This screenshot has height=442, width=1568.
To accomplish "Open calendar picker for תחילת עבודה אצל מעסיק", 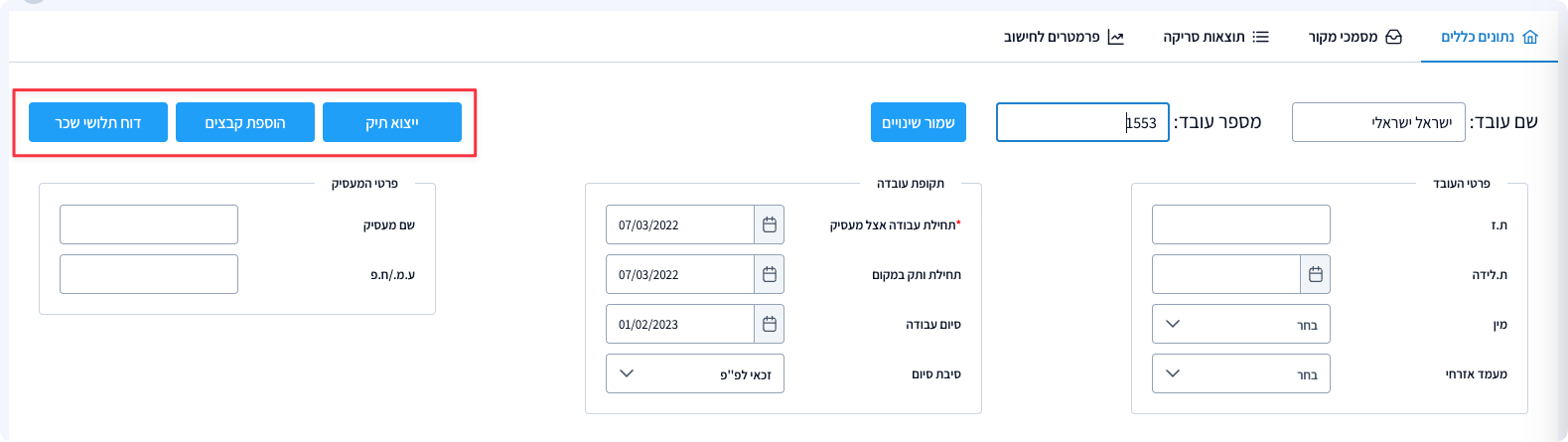I will (769, 225).
